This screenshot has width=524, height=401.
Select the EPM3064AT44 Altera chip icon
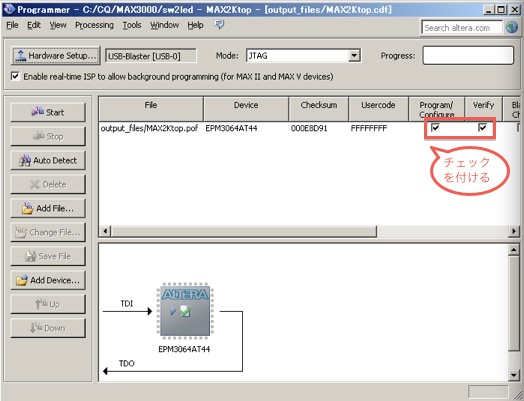[185, 311]
